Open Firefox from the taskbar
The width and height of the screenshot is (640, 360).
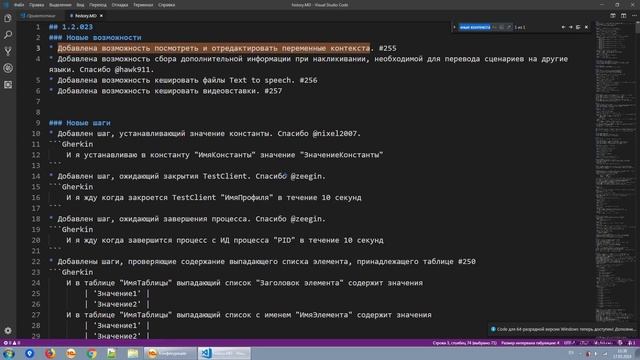coord(50,353)
